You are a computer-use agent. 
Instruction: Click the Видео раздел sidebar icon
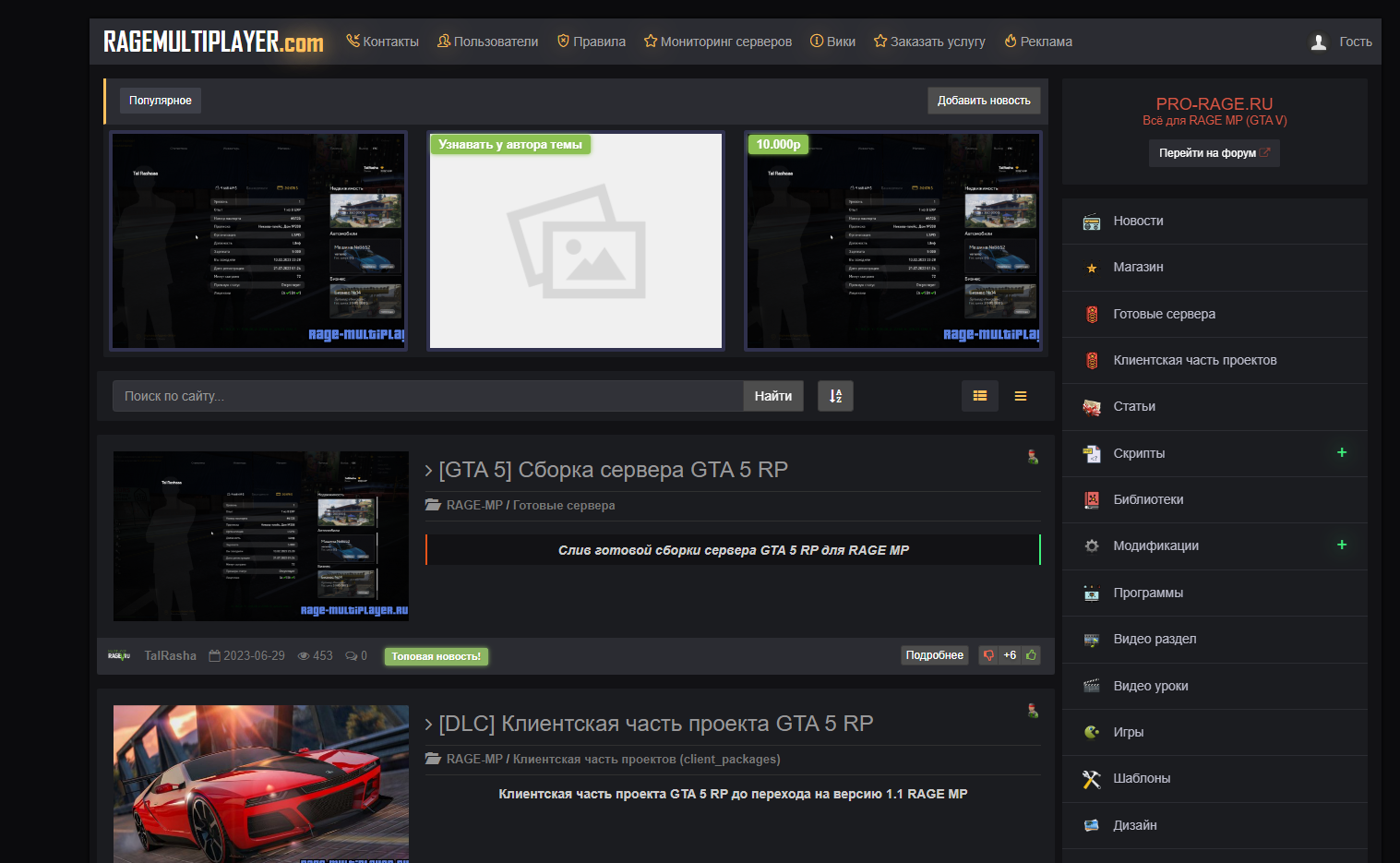click(1092, 640)
